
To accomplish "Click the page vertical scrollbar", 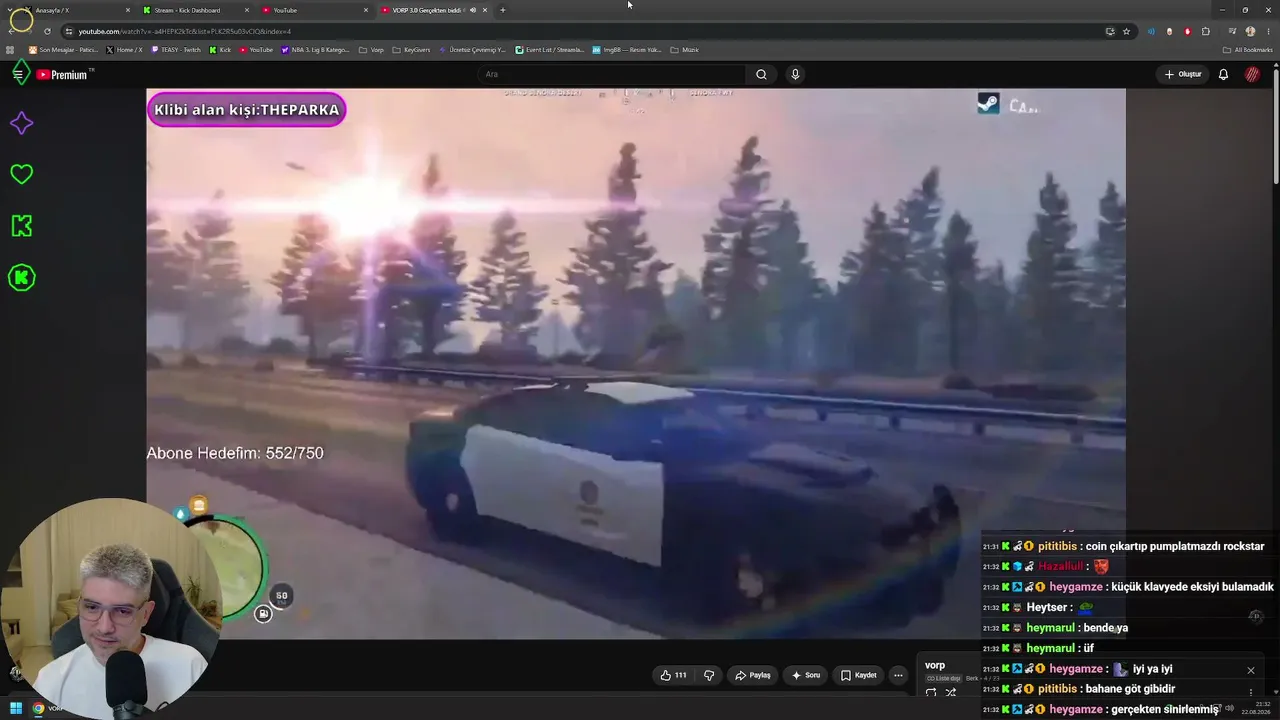I will pyautogui.click(x=1276, y=124).
